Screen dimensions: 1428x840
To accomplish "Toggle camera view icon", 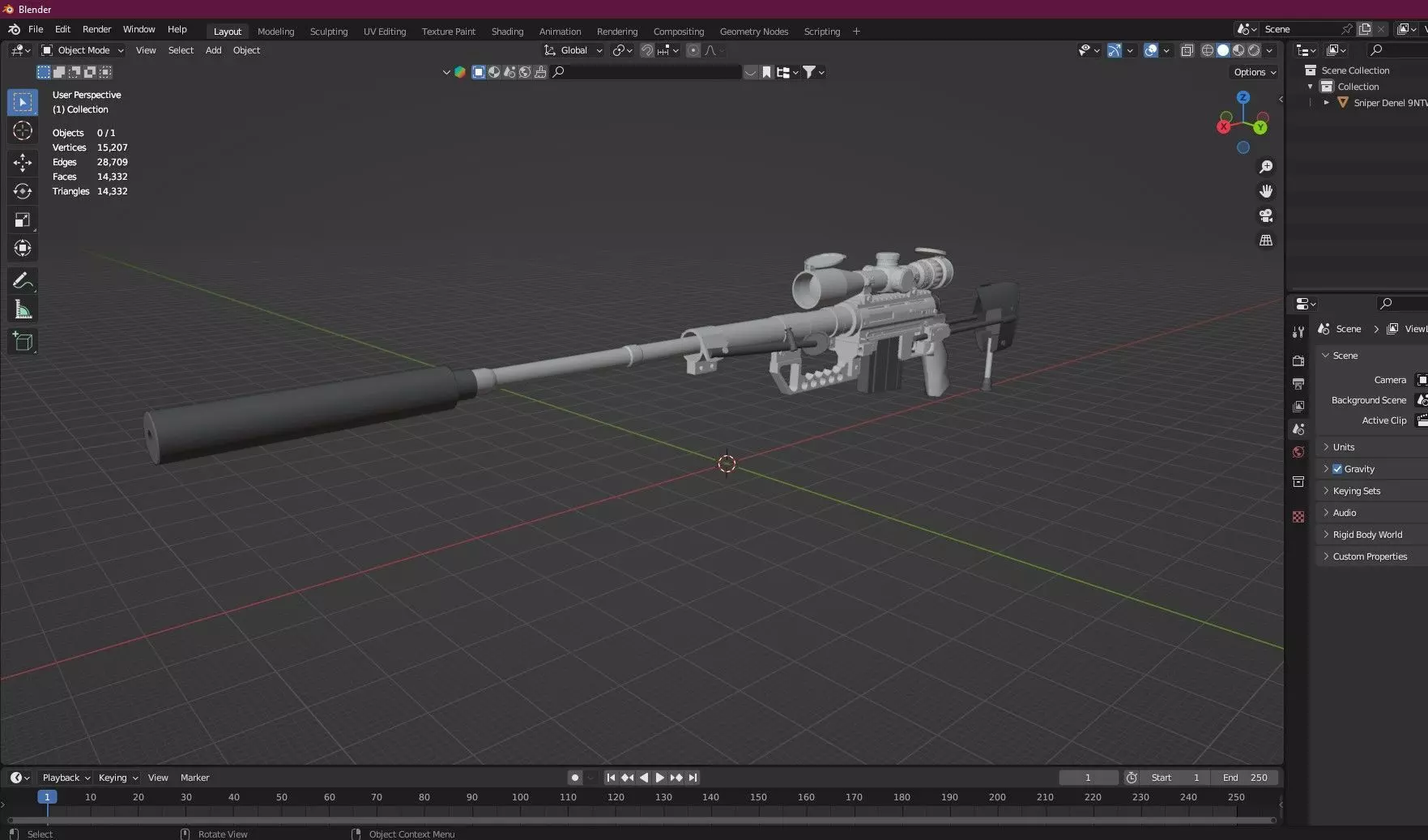I will pos(1266,215).
